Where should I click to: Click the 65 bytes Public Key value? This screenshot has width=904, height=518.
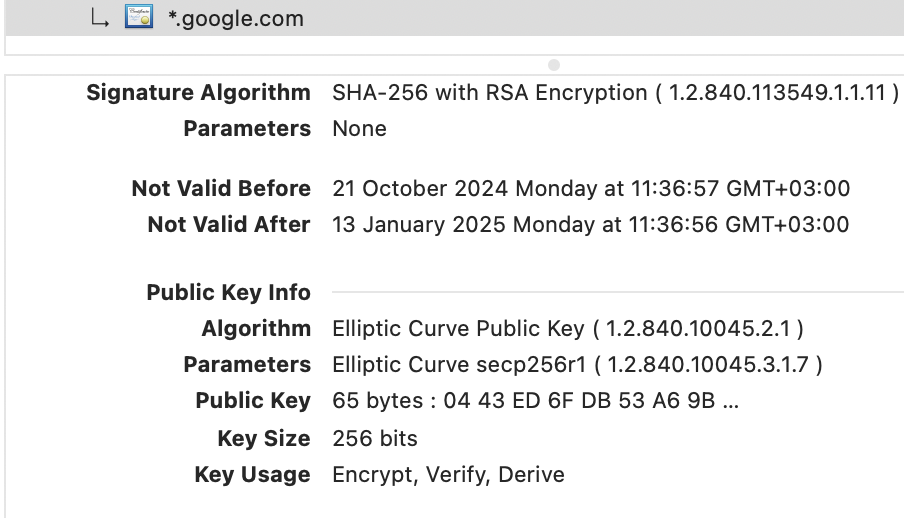click(535, 401)
